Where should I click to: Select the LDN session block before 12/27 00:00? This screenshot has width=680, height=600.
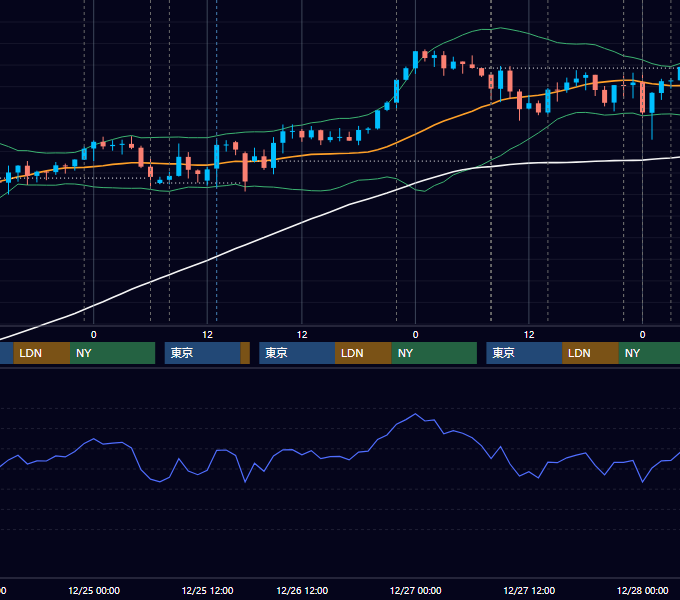363,353
